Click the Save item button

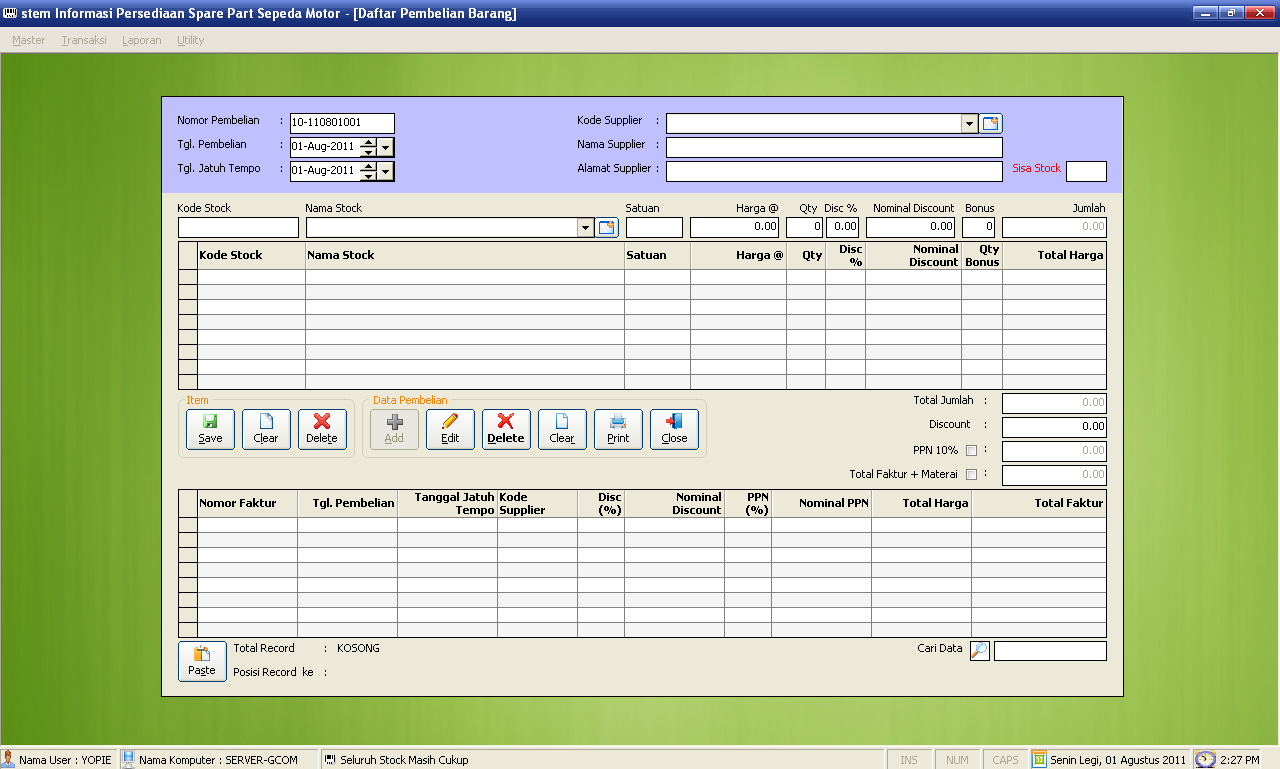coord(210,429)
